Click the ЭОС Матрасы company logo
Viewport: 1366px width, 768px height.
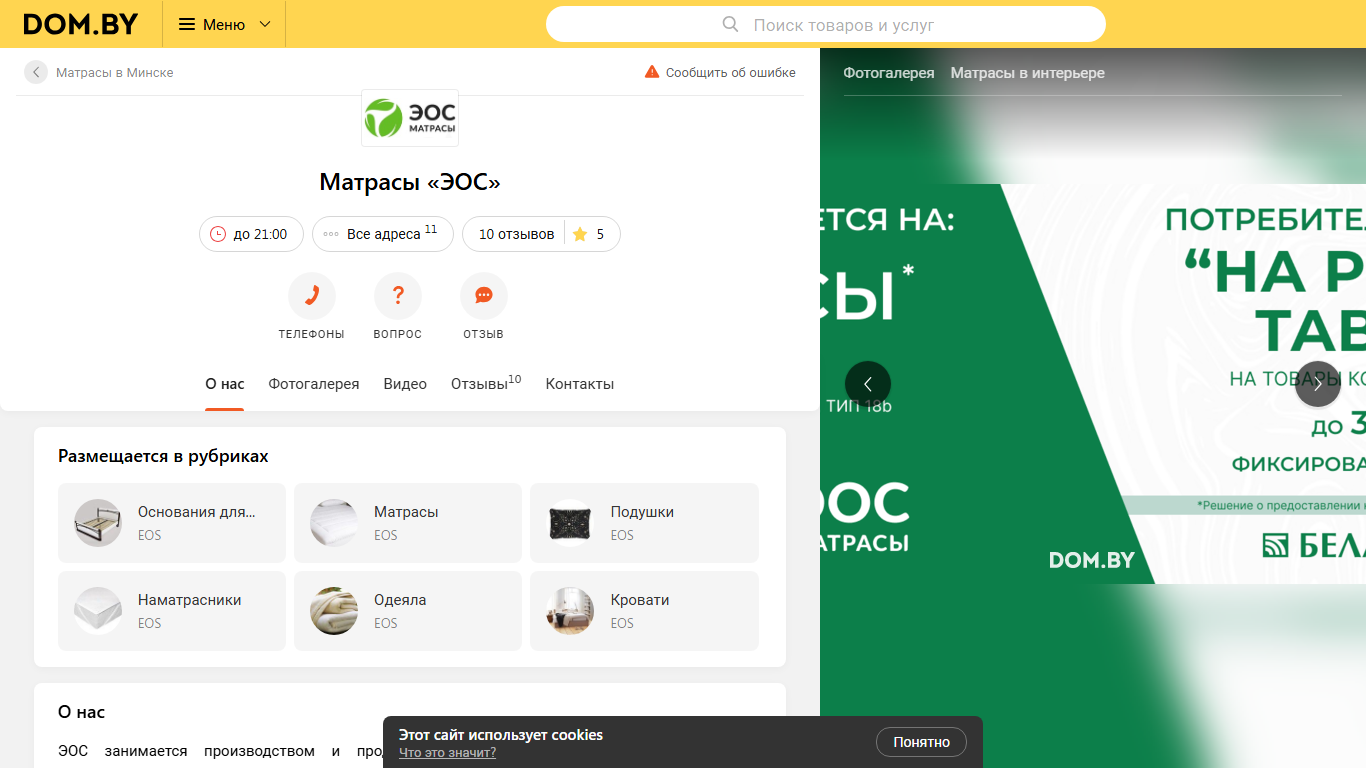click(x=410, y=118)
